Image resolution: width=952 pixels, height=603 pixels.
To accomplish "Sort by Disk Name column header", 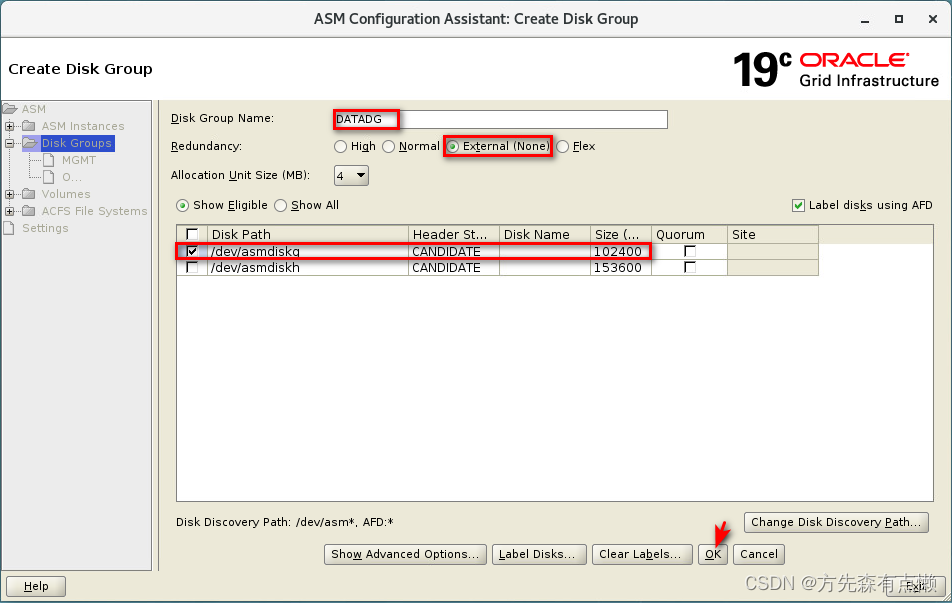I will click(545, 234).
